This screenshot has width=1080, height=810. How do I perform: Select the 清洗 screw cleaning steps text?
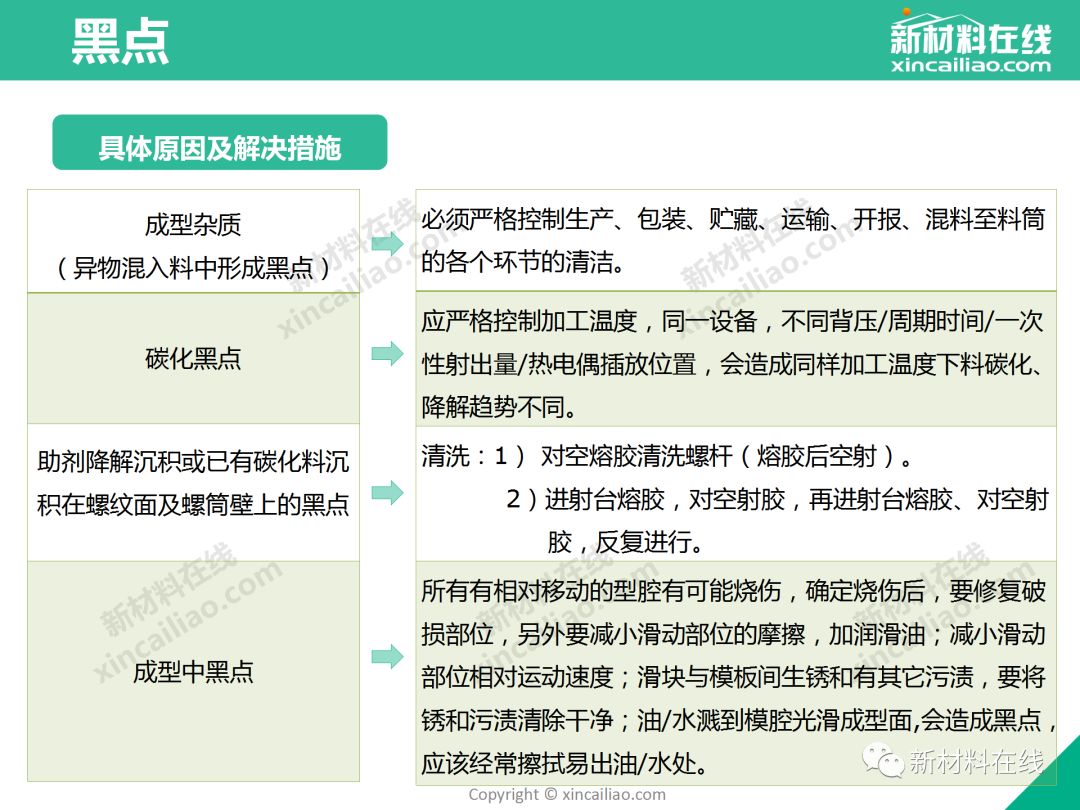click(733, 499)
